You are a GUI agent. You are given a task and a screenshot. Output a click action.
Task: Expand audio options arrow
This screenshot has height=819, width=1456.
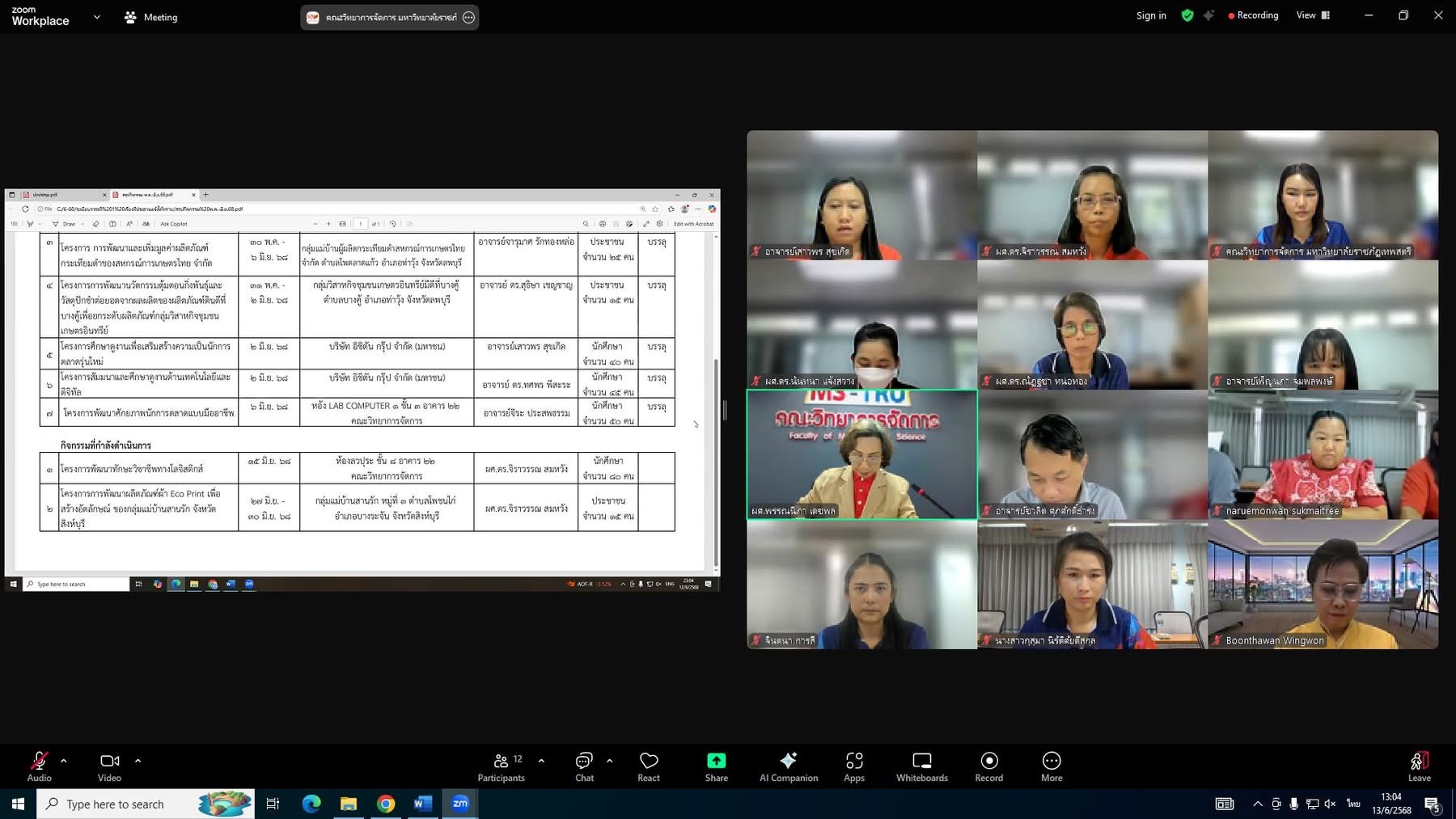(64, 761)
